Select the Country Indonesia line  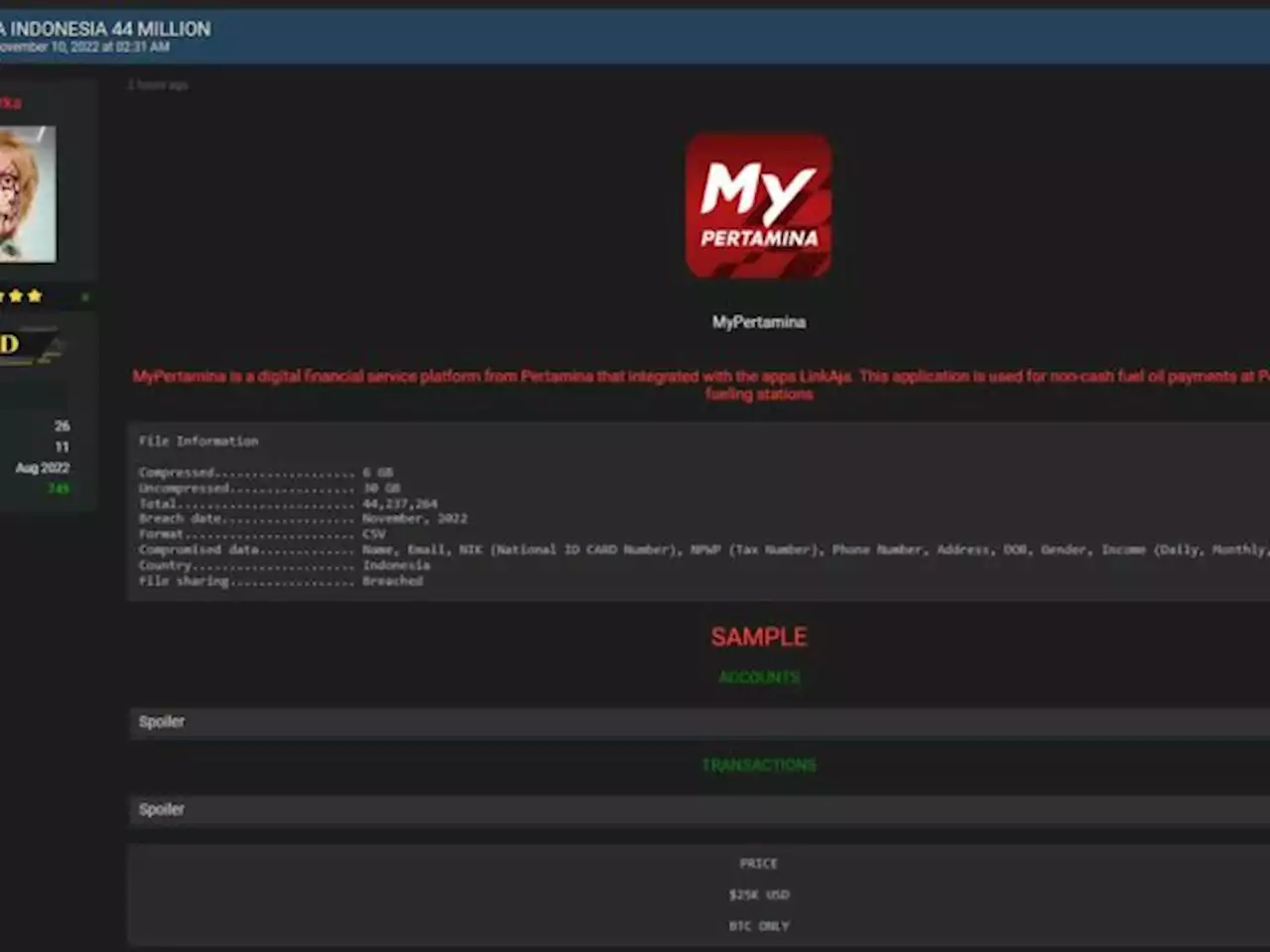pyautogui.click(x=284, y=565)
